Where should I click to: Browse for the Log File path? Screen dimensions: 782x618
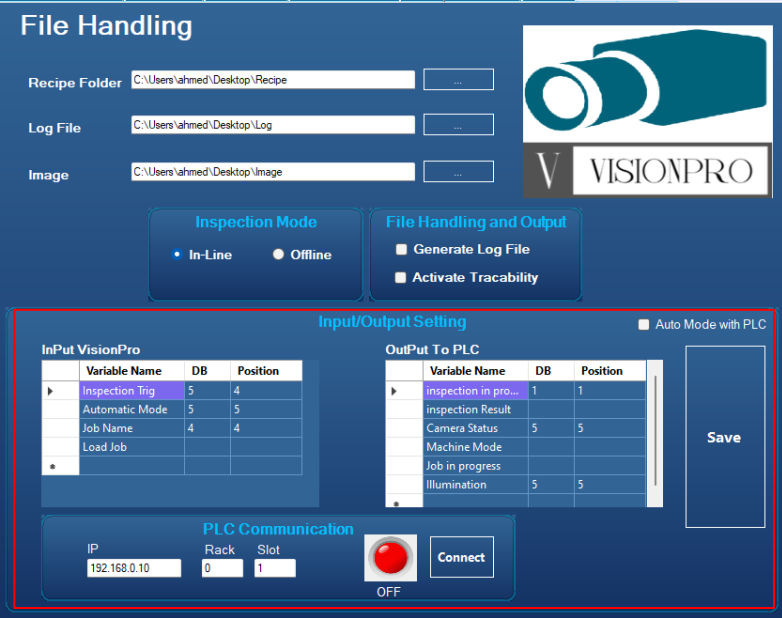click(458, 125)
